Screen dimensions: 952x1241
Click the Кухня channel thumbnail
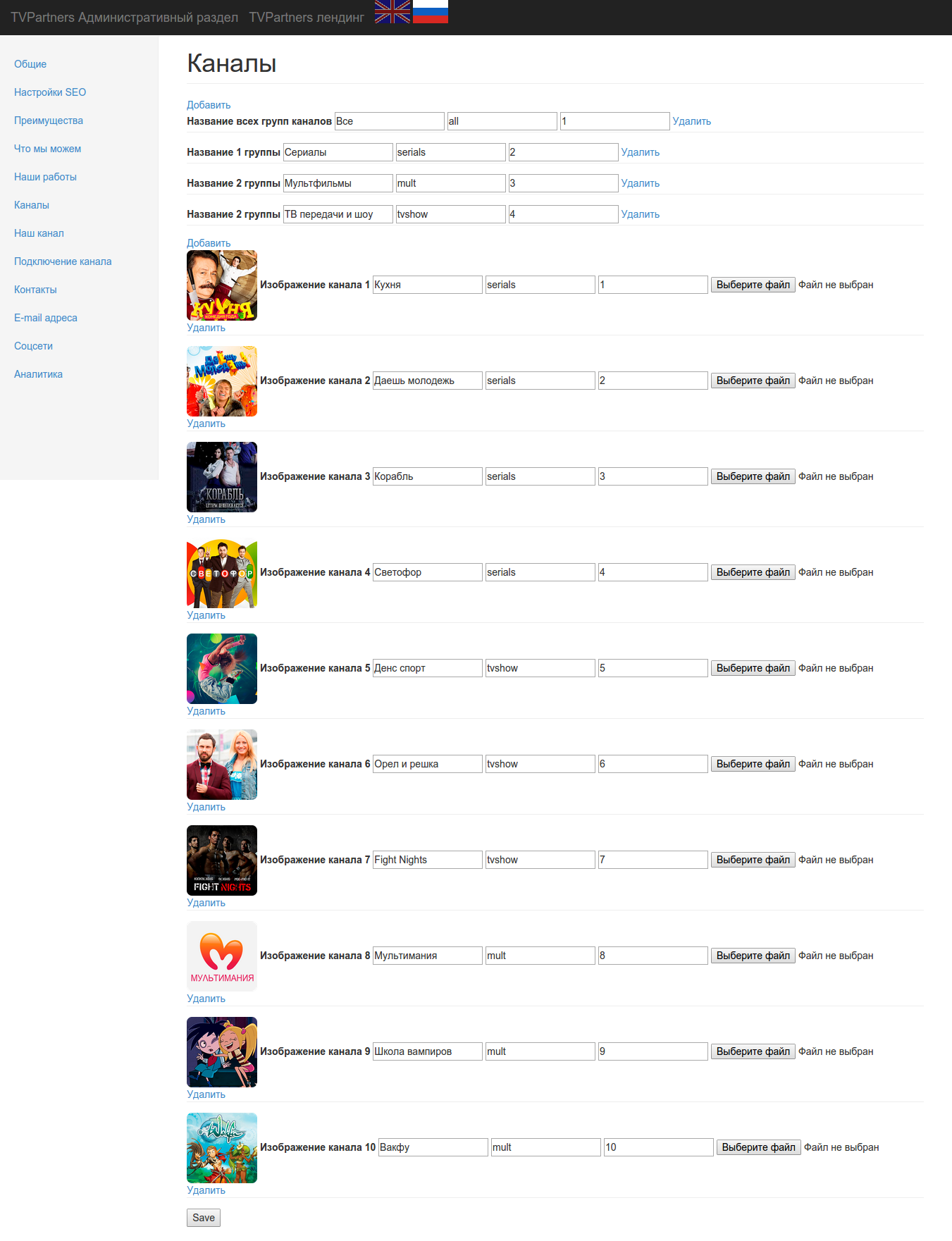[222, 285]
